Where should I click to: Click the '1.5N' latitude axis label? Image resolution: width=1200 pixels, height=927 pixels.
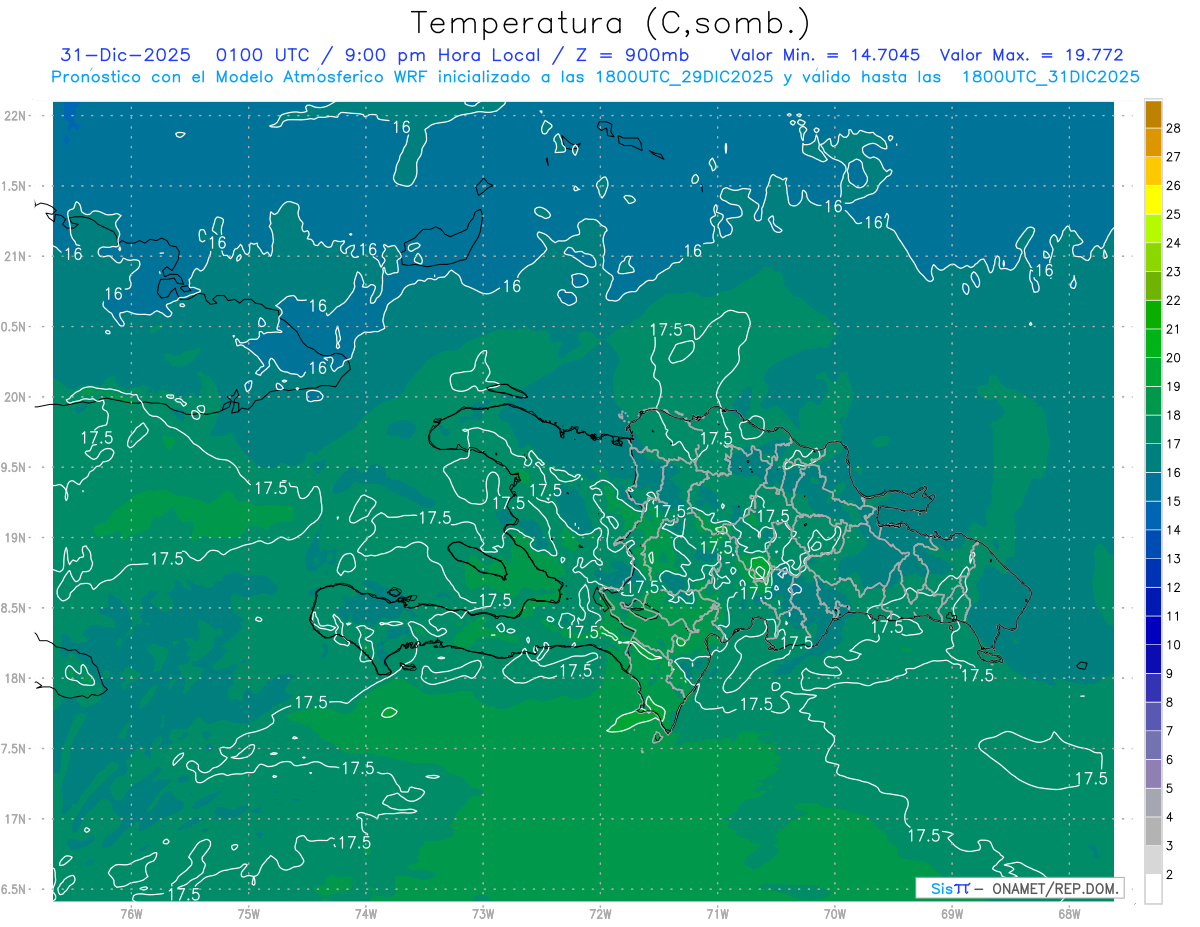[15, 186]
